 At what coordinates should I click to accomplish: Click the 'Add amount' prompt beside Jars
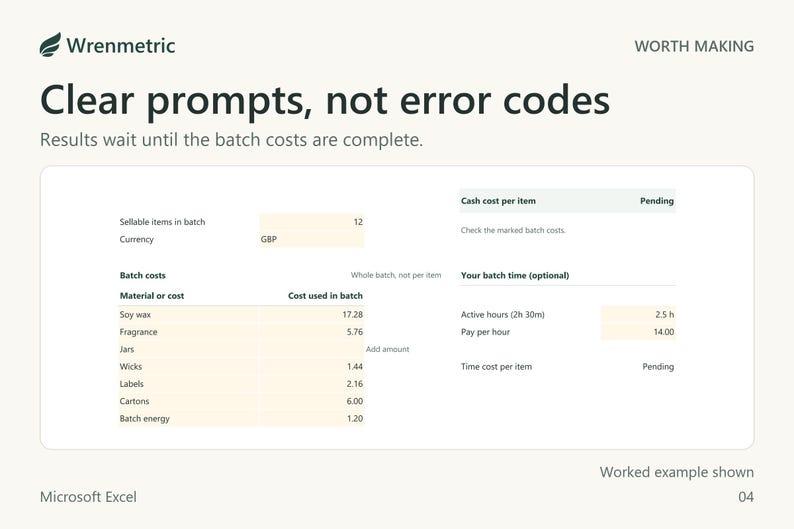point(387,349)
